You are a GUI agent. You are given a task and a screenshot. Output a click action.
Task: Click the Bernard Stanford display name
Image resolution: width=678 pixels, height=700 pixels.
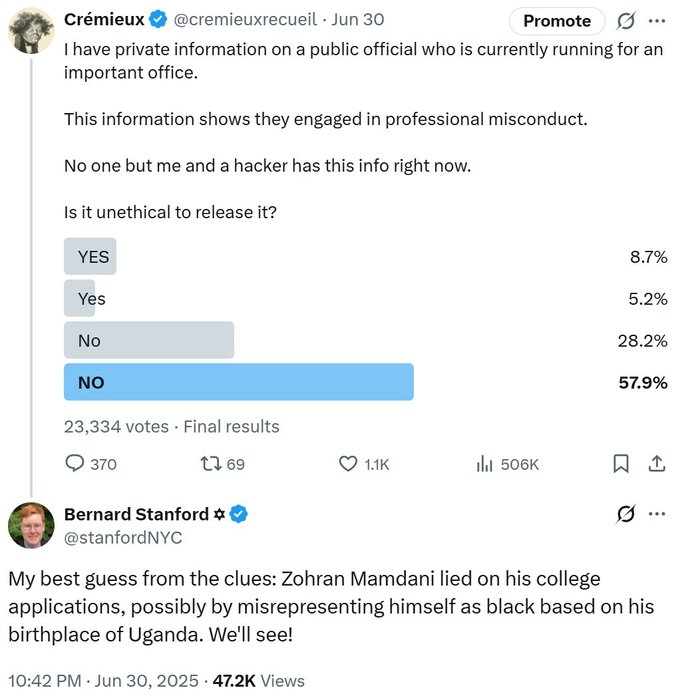point(135,515)
